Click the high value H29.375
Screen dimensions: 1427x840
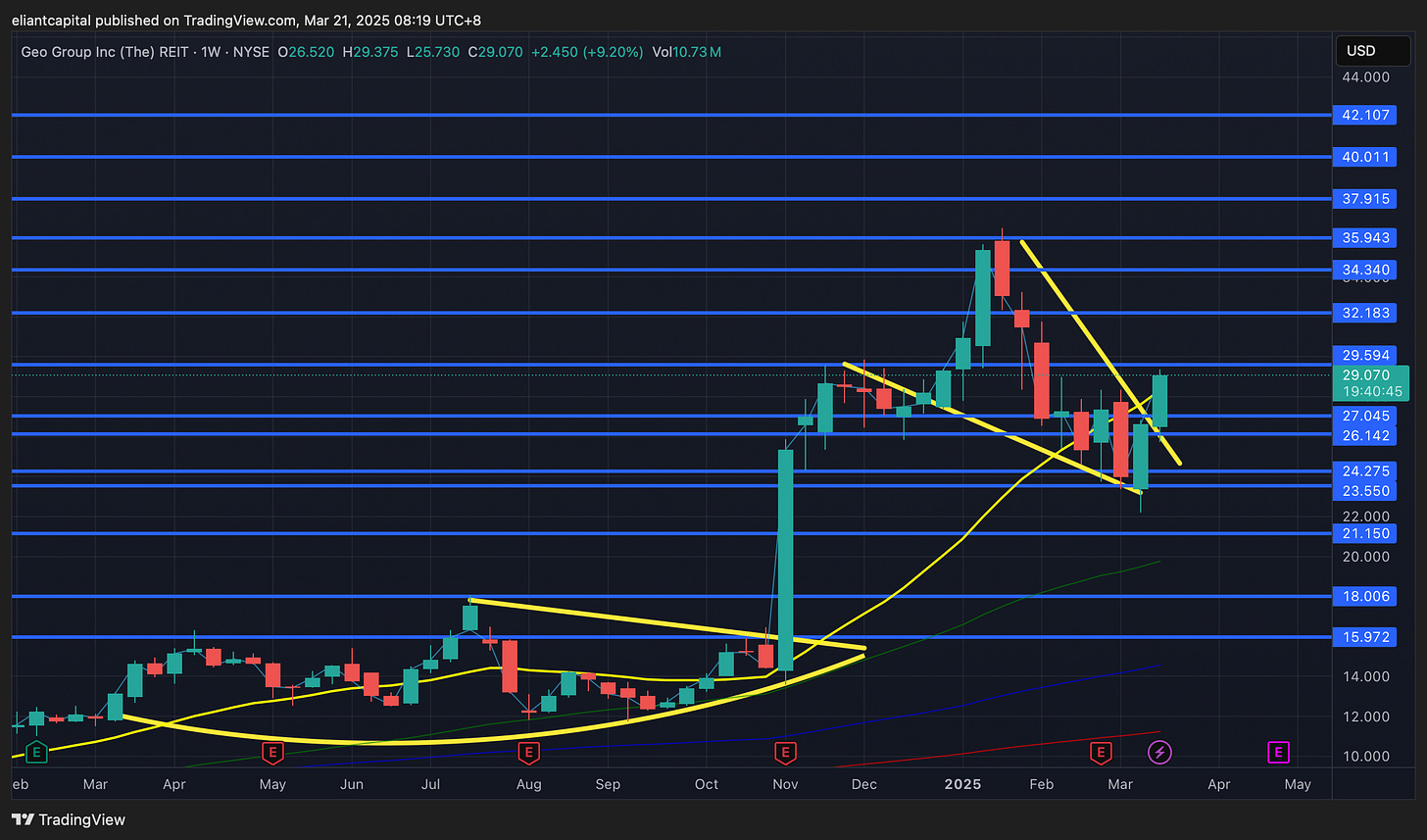click(370, 51)
